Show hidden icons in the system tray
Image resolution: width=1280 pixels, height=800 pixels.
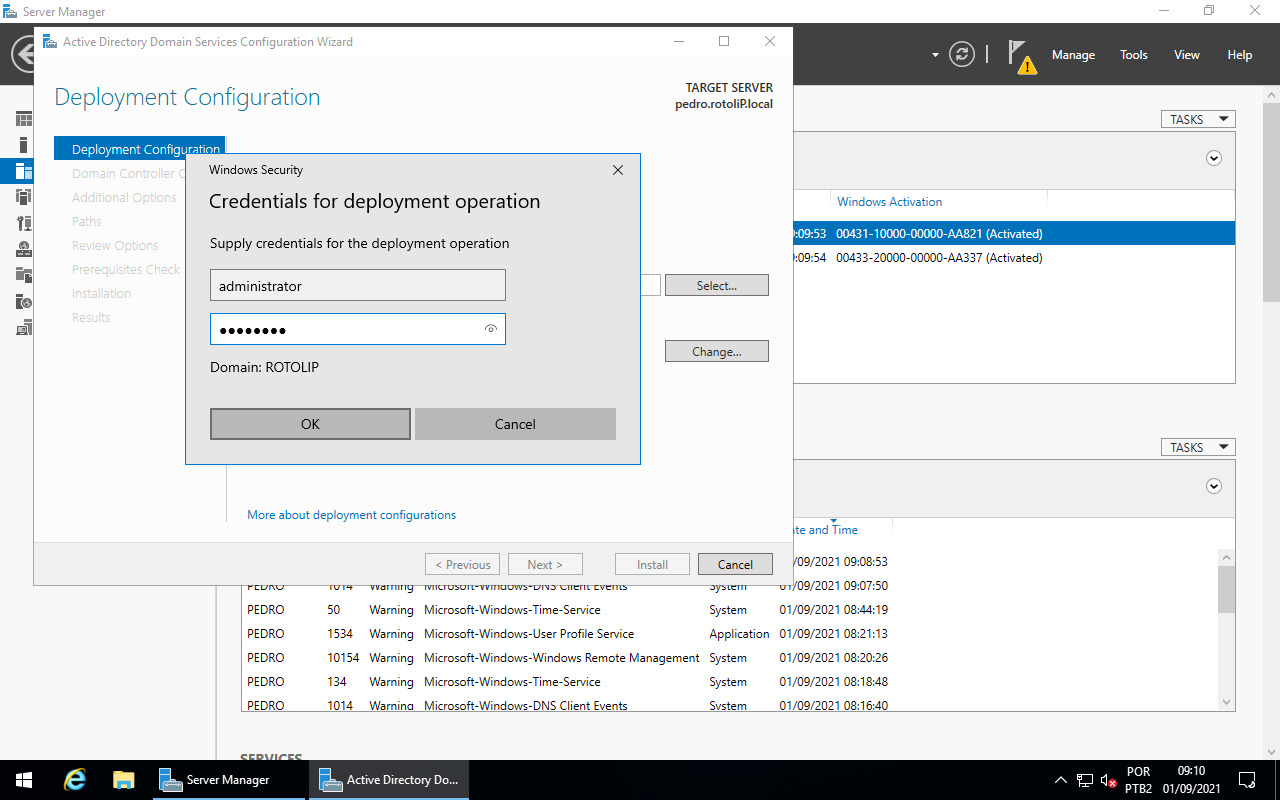click(x=1061, y=779)
